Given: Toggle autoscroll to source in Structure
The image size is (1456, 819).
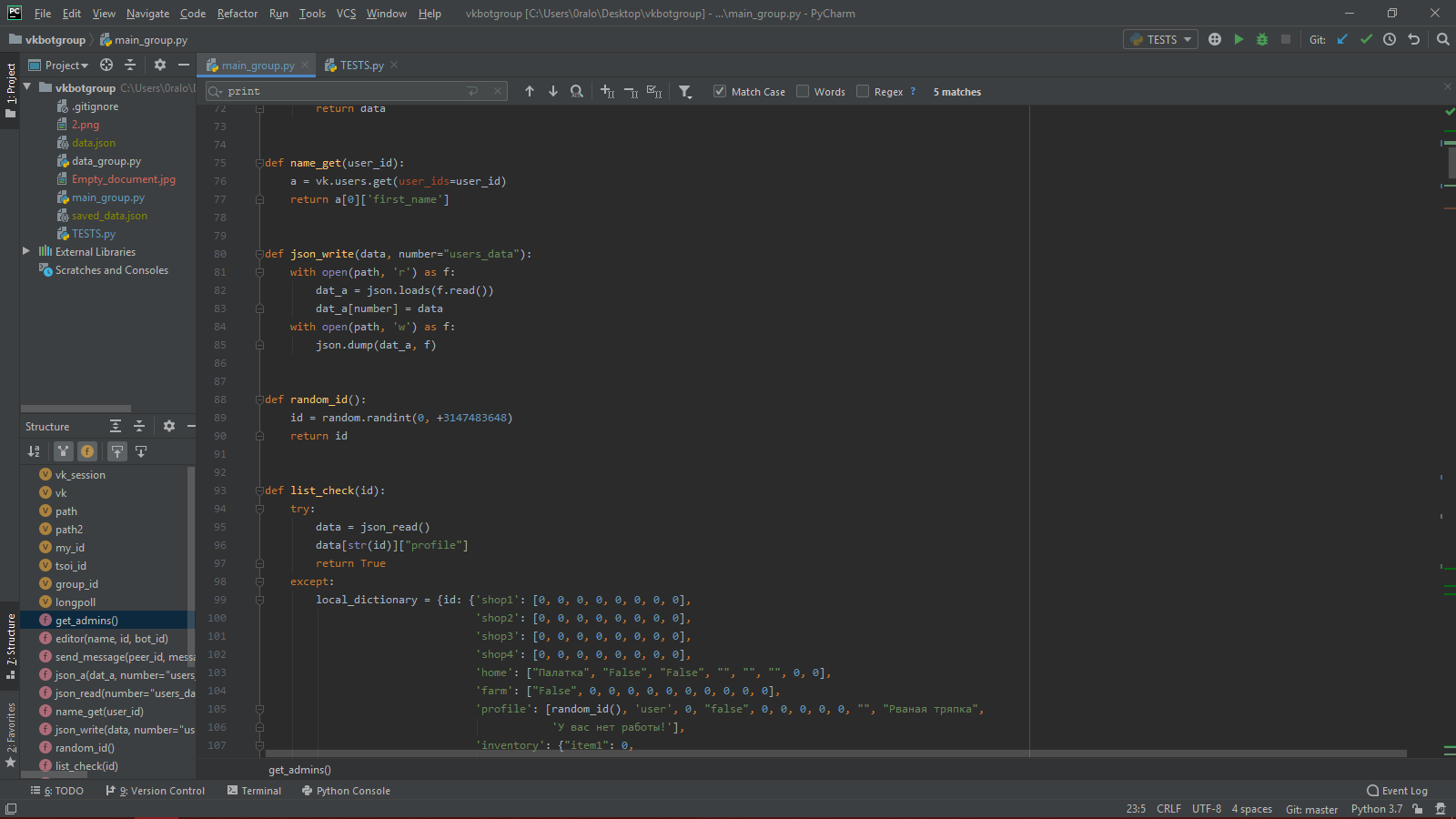Looking at the screenshot, I should (117, 451).
